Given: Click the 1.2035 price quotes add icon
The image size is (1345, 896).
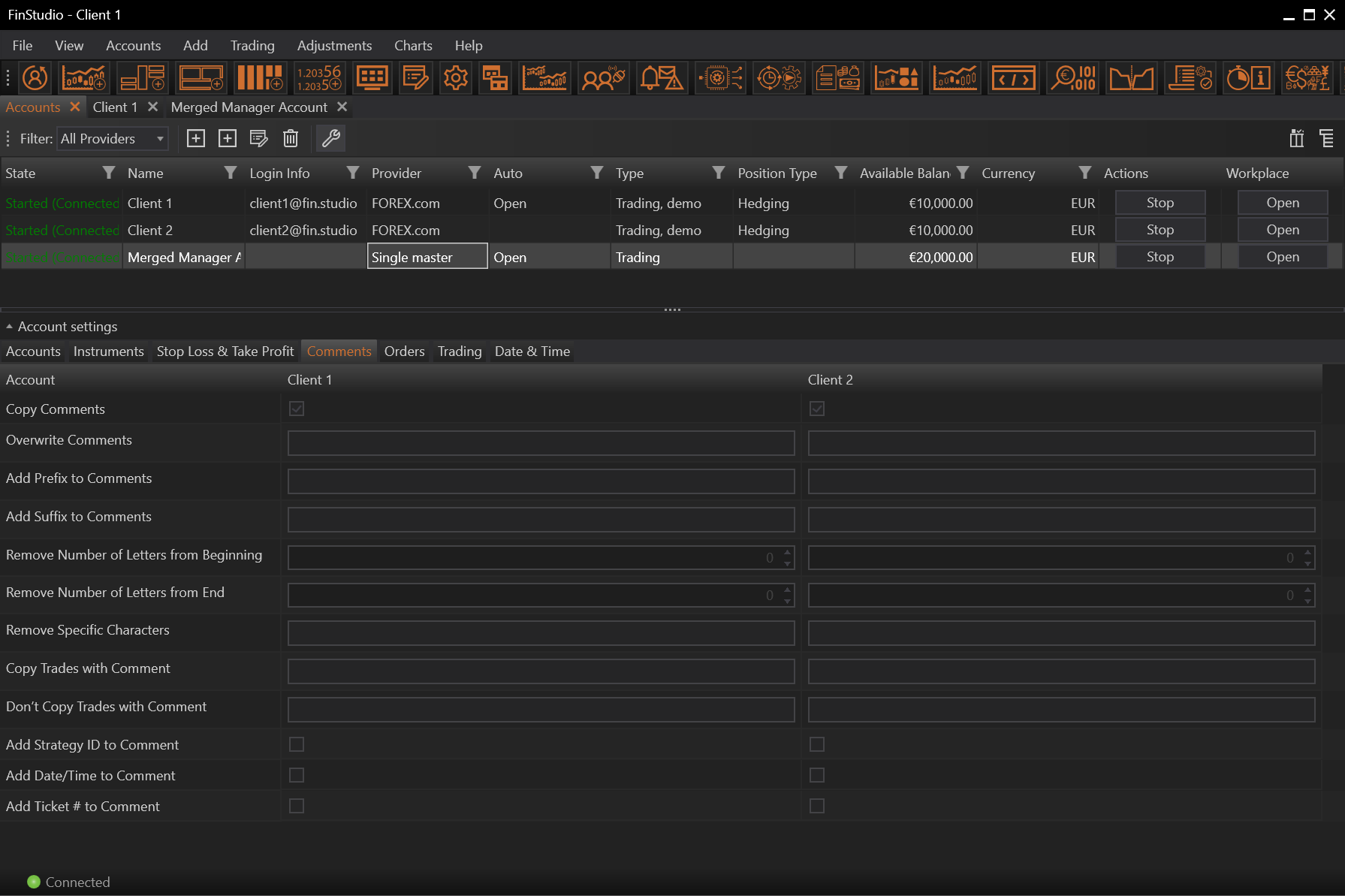Looking at the screenshot, I should (x=319, y=77).
